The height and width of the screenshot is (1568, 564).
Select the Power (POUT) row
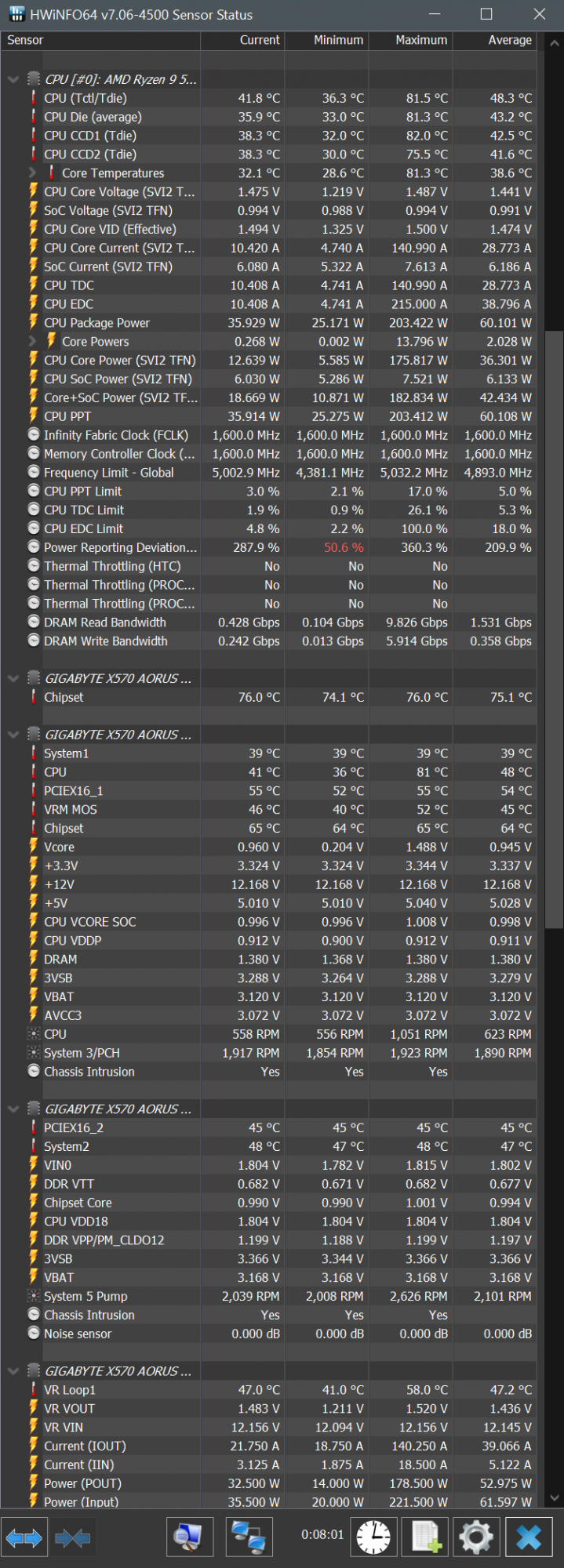point(268,1483)
